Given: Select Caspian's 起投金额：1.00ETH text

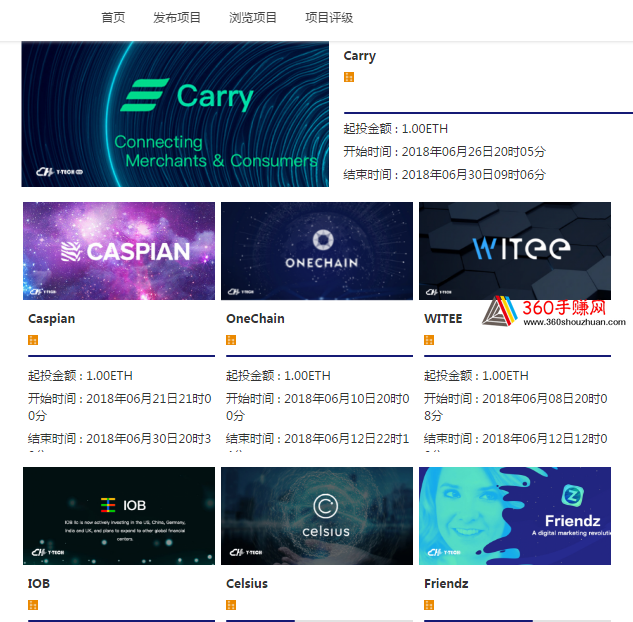Looking at the screenshot, I should 80,376.
